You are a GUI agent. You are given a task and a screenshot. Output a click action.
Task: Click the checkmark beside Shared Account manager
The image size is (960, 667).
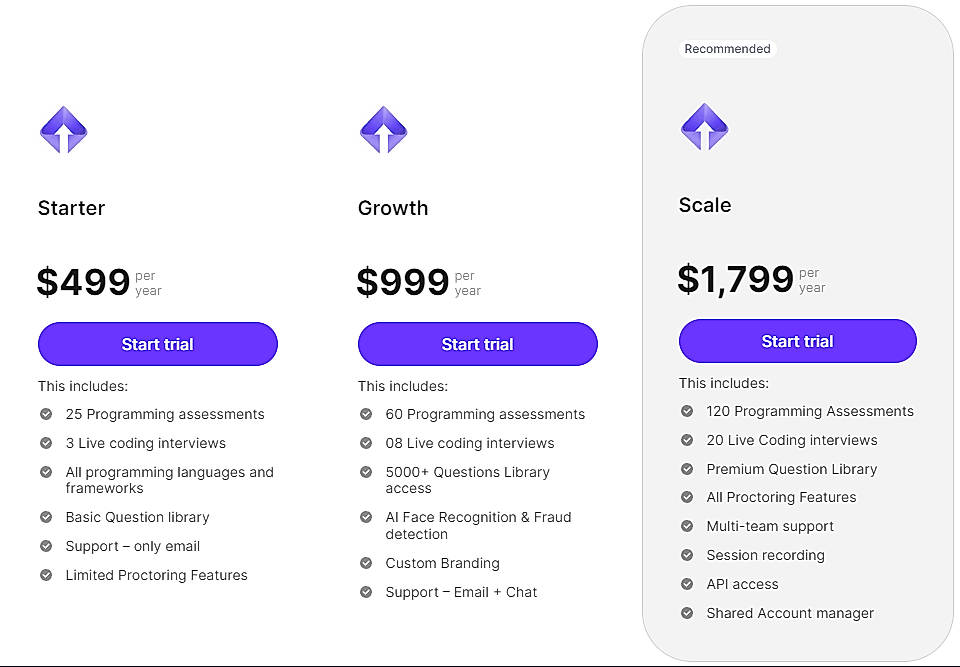pyautogui.click(x=686, y=613)
